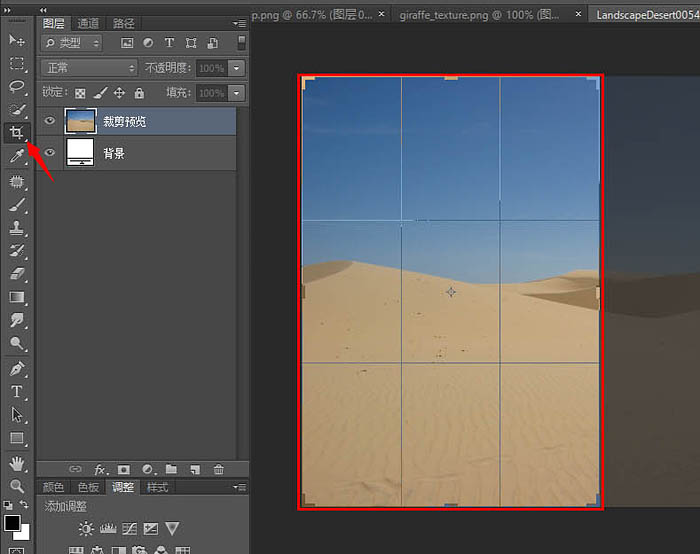Select the Pen tool
700x554 pixels.
[17, 369]
